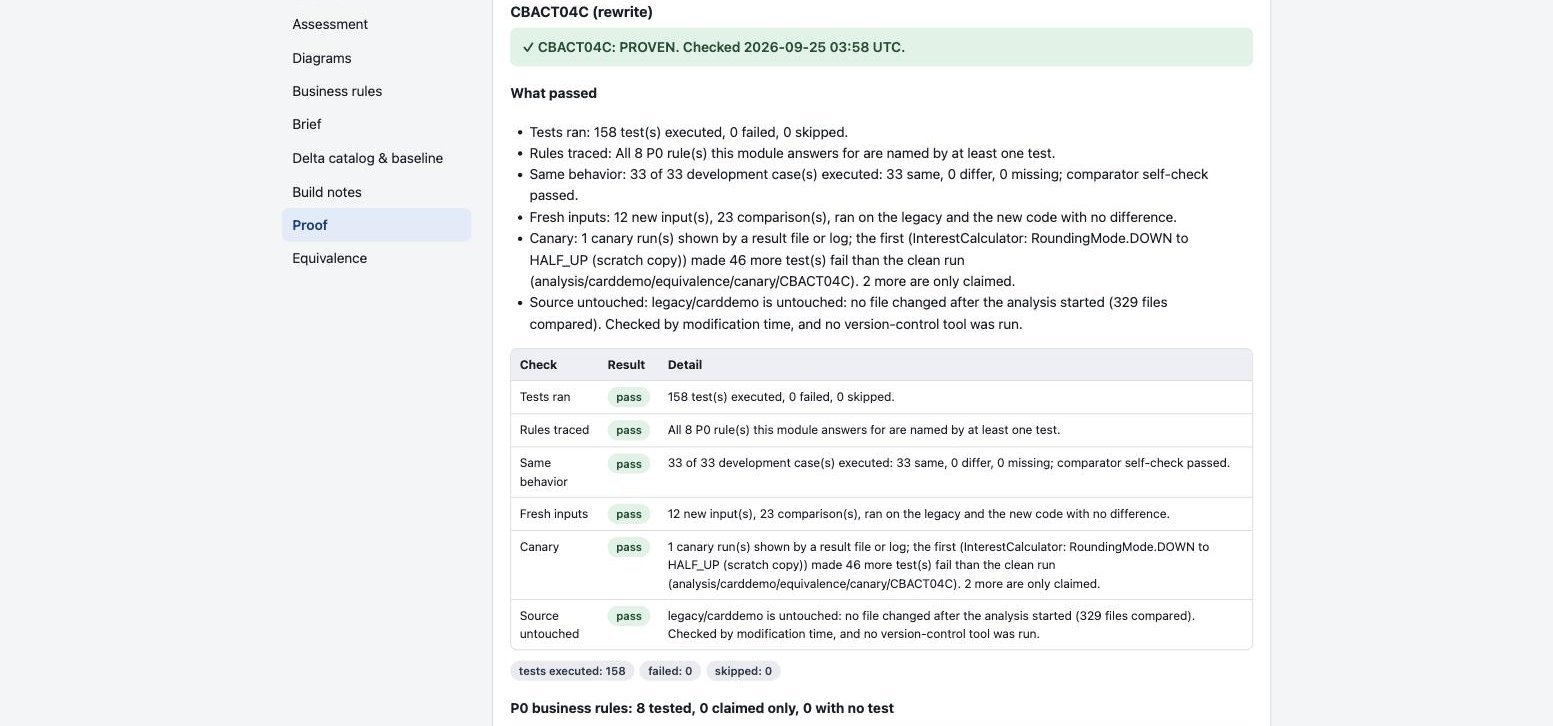Click the 'skipped: 0' chip
The width and height of the screenshot is (1553, 726).
point(744,671)
